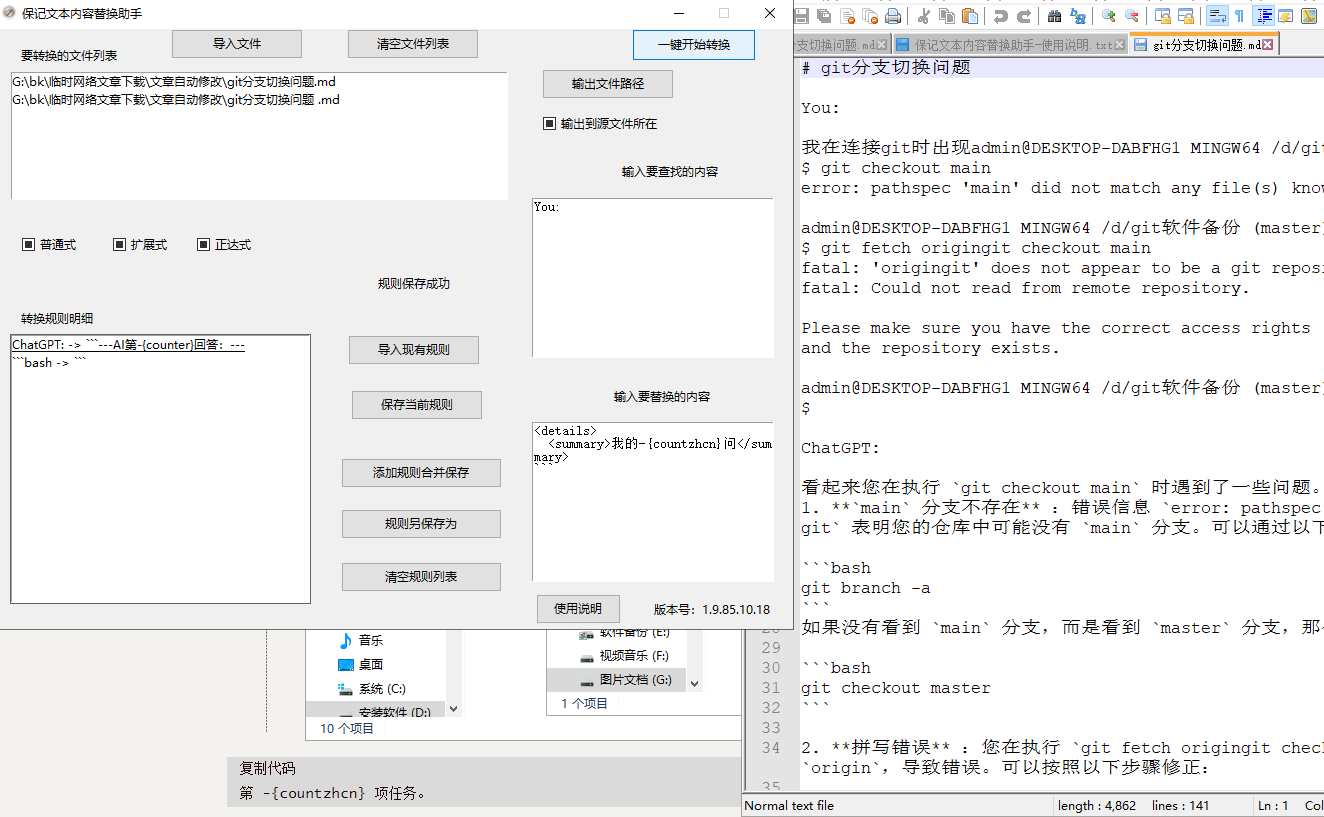The height and width of the screenshot is (817, 1324).
Task: Click the 导入文件 button
Action: 237,44
